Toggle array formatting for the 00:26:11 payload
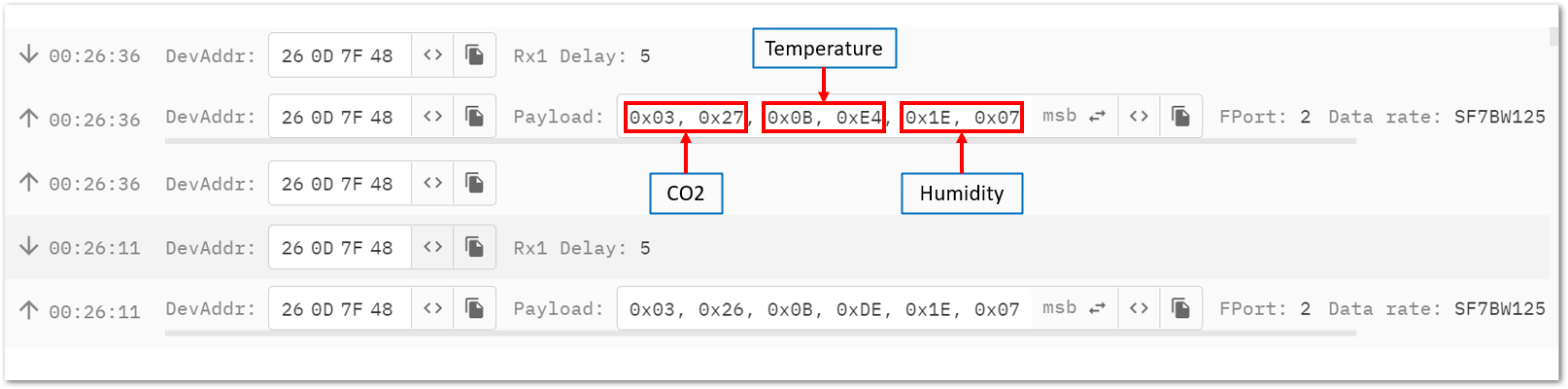Image resolution: width=1568 pixels, height=389 pixels. coord(1139,309)
